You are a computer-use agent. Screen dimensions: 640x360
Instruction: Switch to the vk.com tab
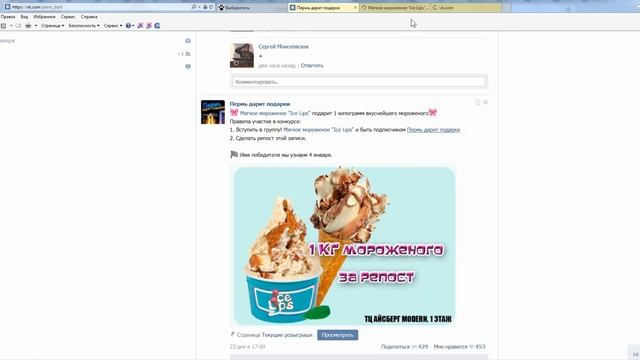coord(466,7)
